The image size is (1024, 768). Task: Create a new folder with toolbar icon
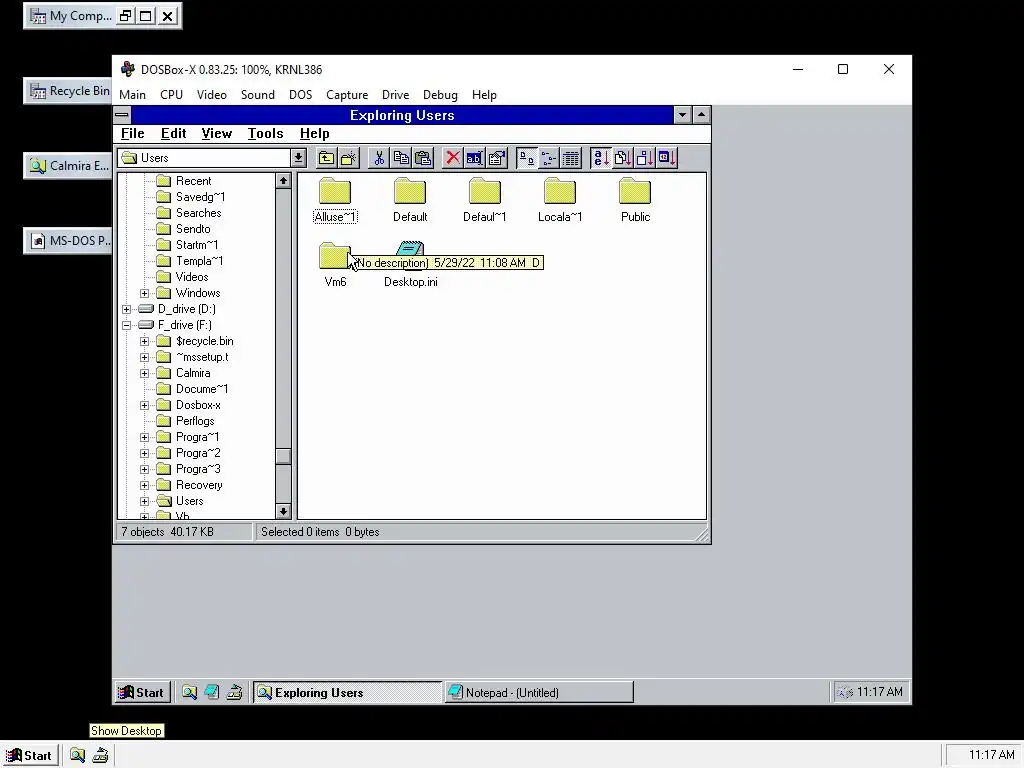(x=349, y=158)
